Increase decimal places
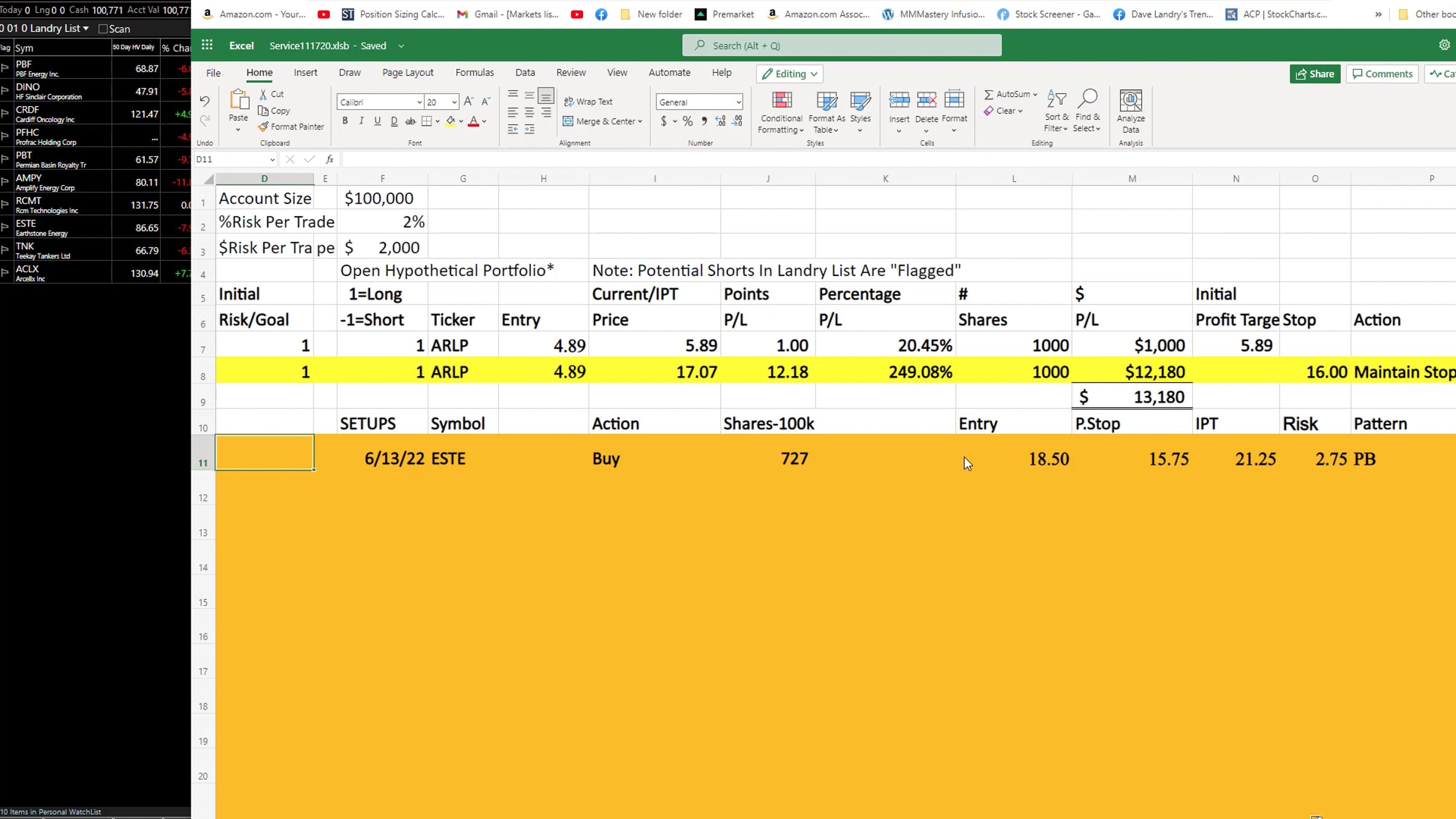1456x819 pixels. pos(721,121)
